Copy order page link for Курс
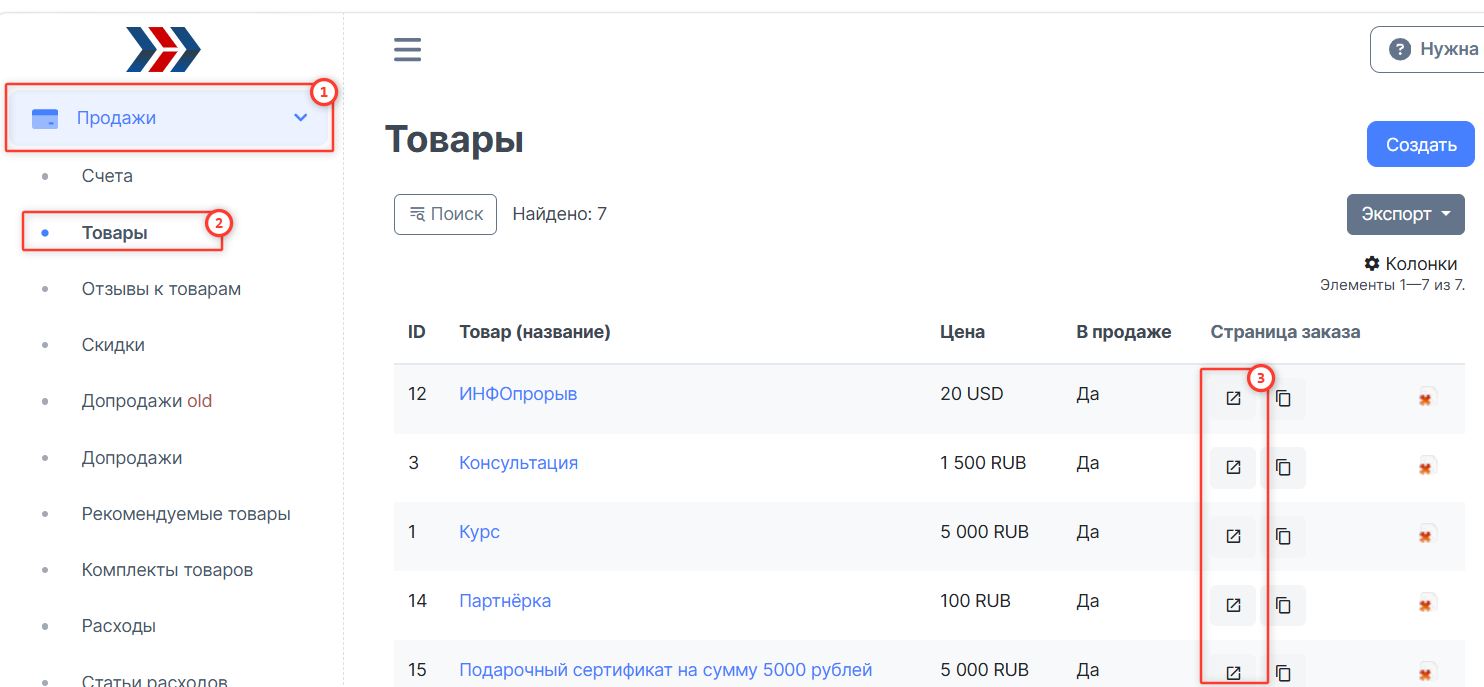The image size is (1484, 687). tap(1283, 536)
